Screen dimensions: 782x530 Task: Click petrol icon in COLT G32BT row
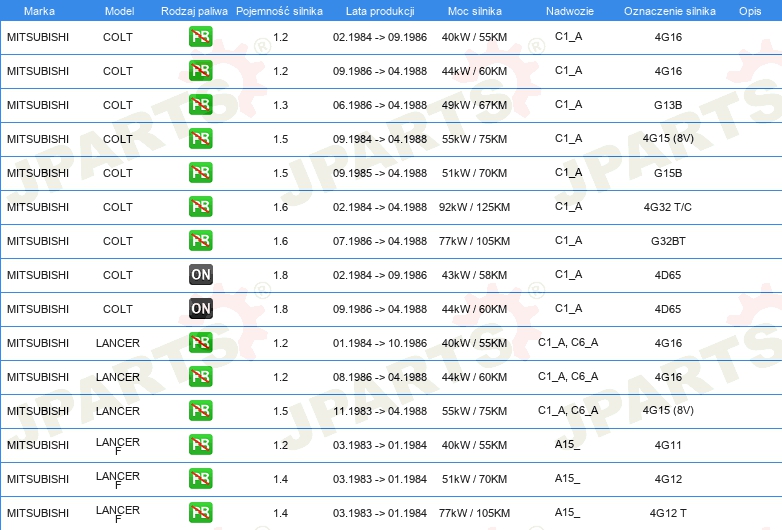[x=200, y=240]
